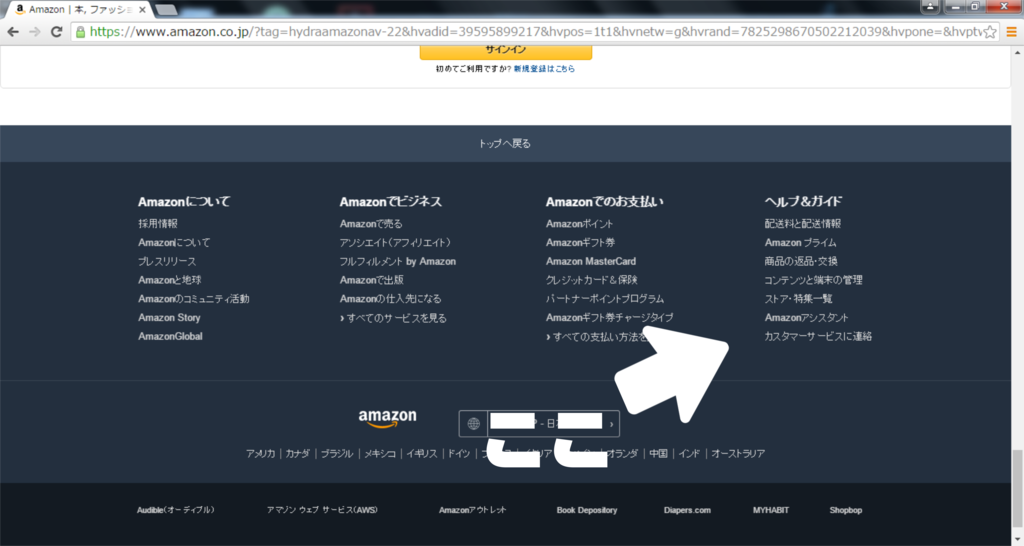This screenshot has width=1024, height=546.
Task: Click the vertical scrollbar thumb
Action: coord(1017,490)
